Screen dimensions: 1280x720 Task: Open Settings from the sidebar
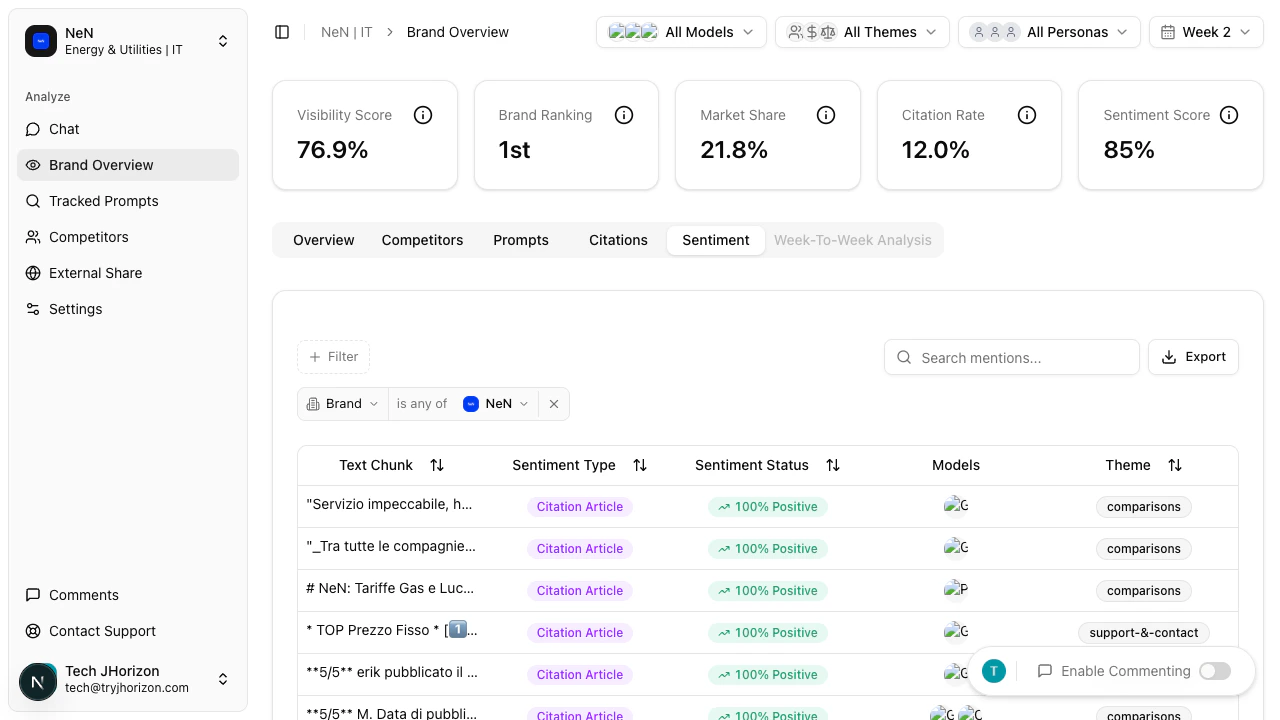(75, 309)
